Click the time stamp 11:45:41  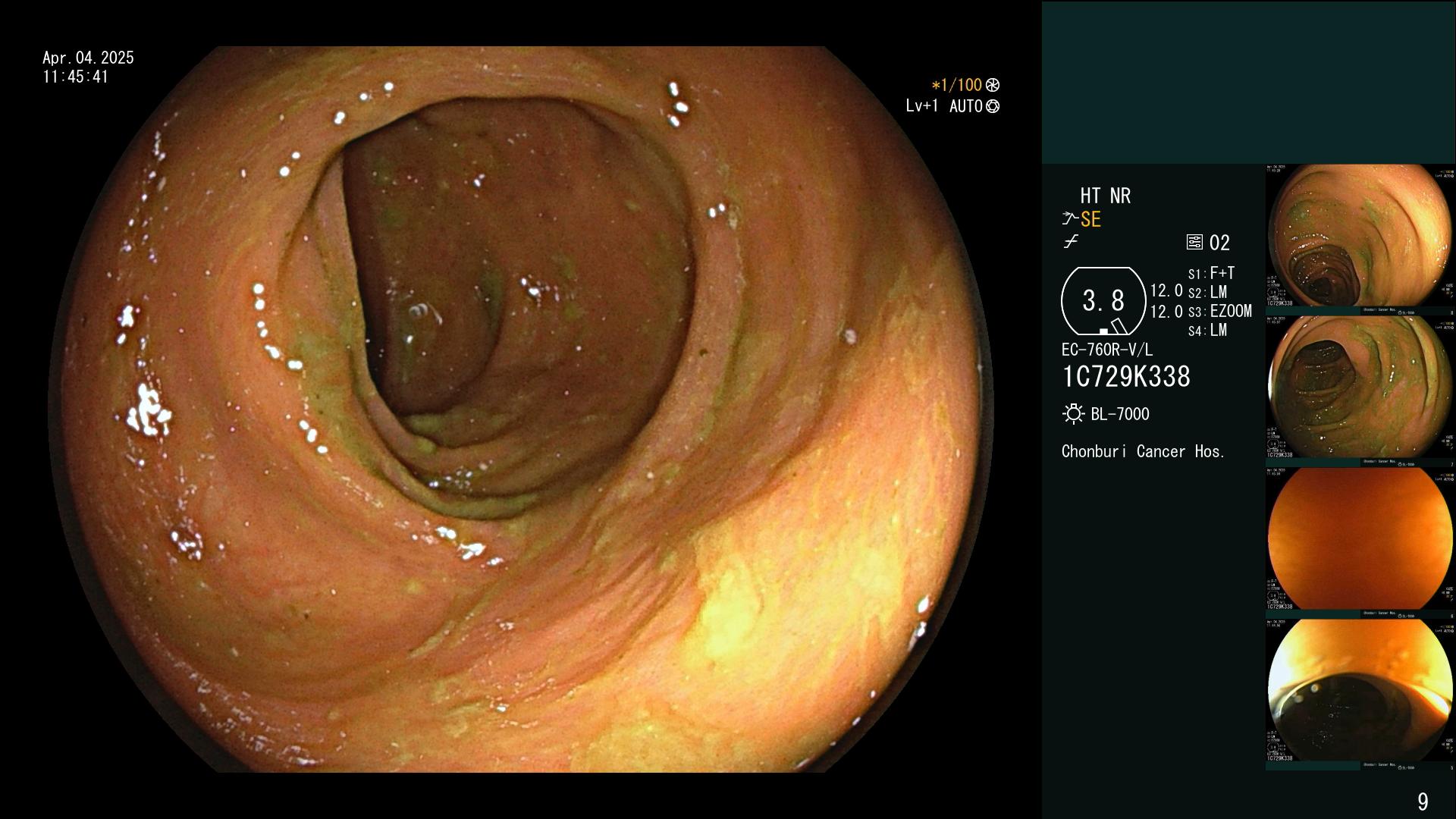point(76,77)
